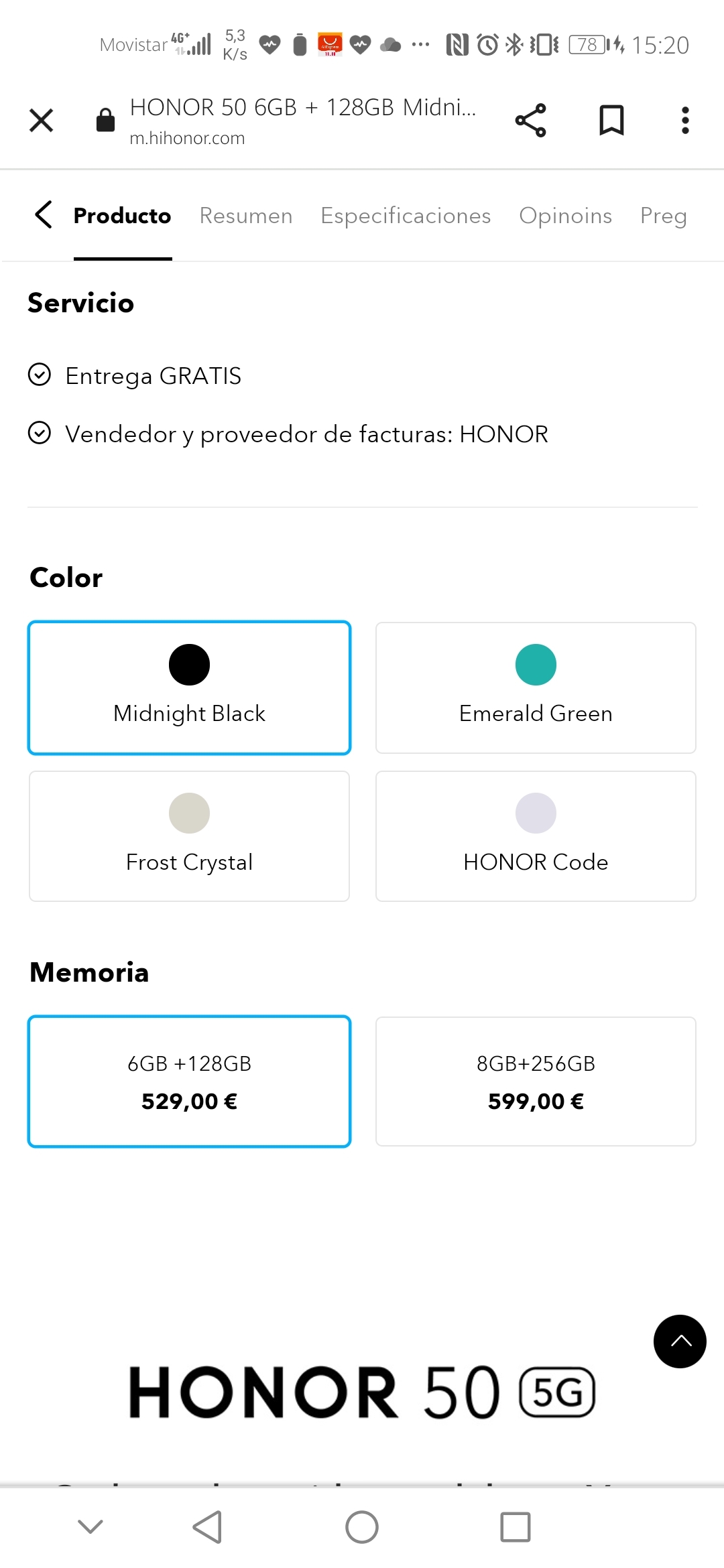This screenshot has height=1568, width=724.
Task: Choose Frost Crystal color variant
Action: (189, 836)
